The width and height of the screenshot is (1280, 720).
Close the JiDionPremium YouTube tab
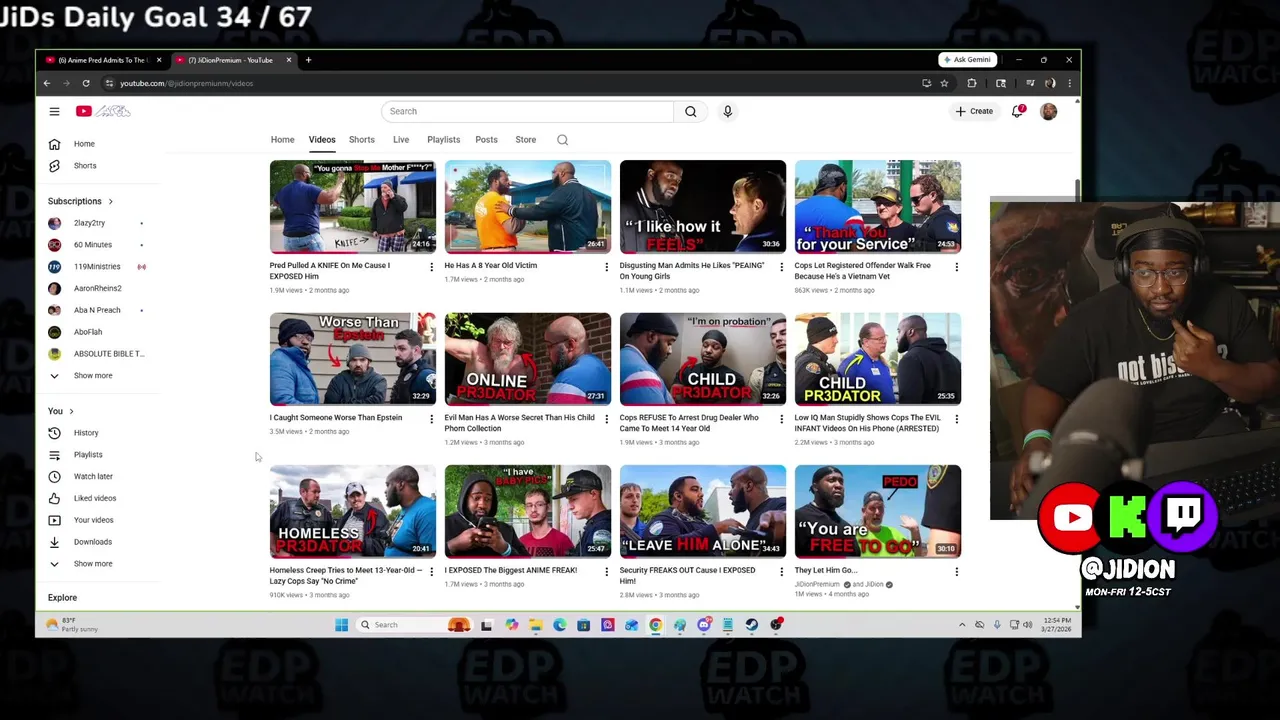(x=289, y=60)
